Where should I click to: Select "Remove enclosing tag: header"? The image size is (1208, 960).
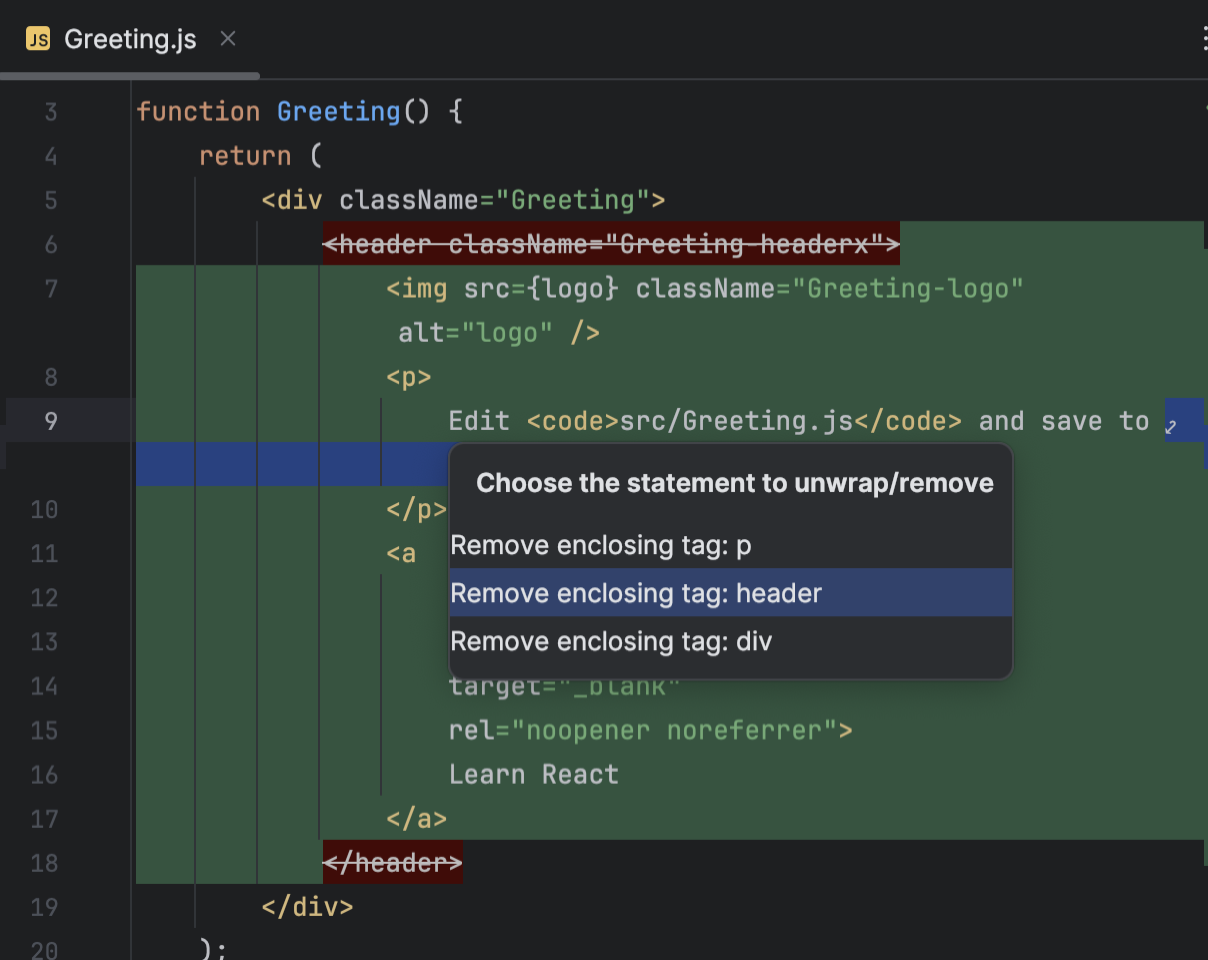(637, 593)
